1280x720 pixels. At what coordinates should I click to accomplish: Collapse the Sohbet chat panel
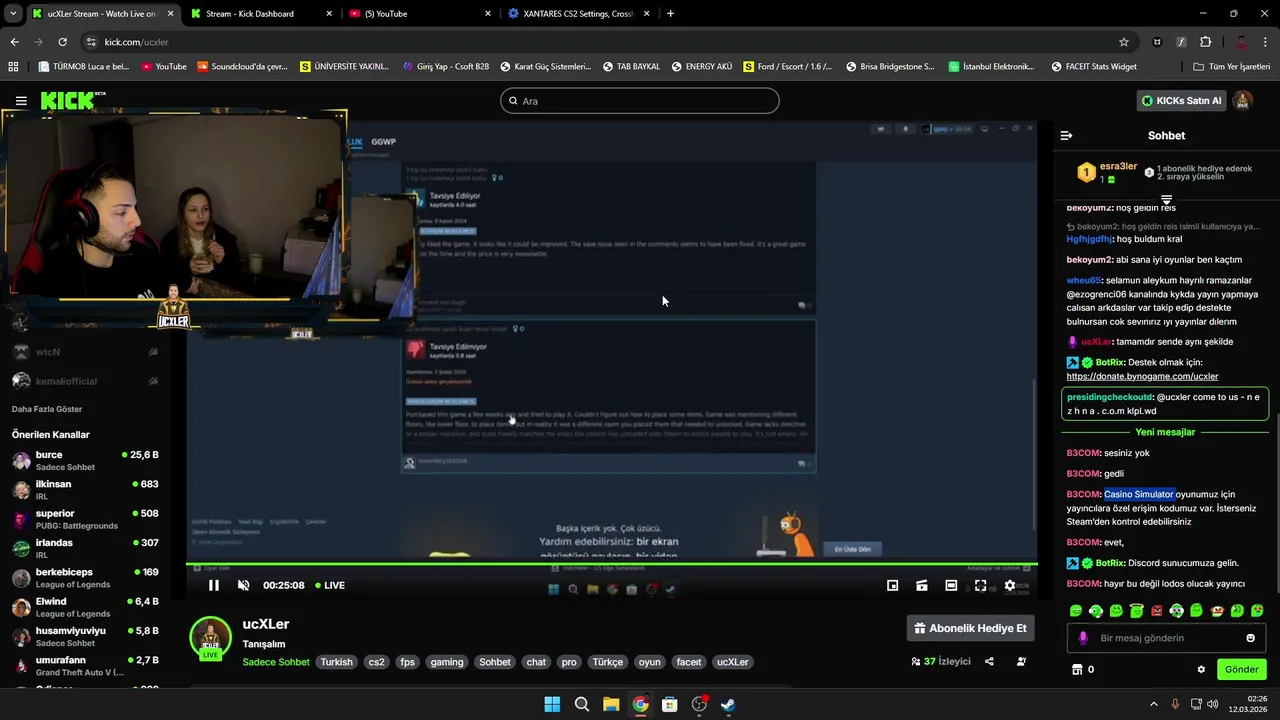tap(1066, 135)
